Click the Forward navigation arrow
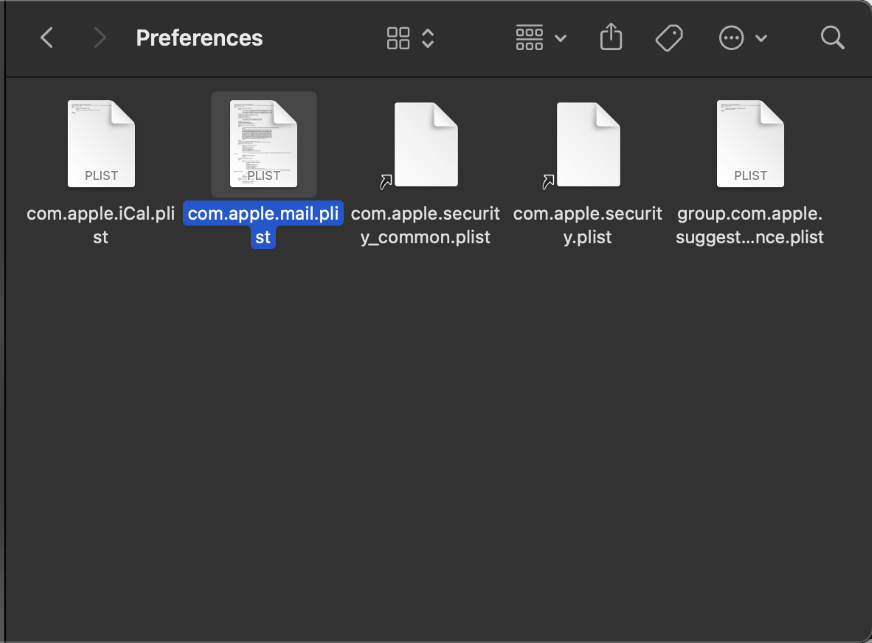The height and width of the screenshot is (643, 872). coord(99,38)
